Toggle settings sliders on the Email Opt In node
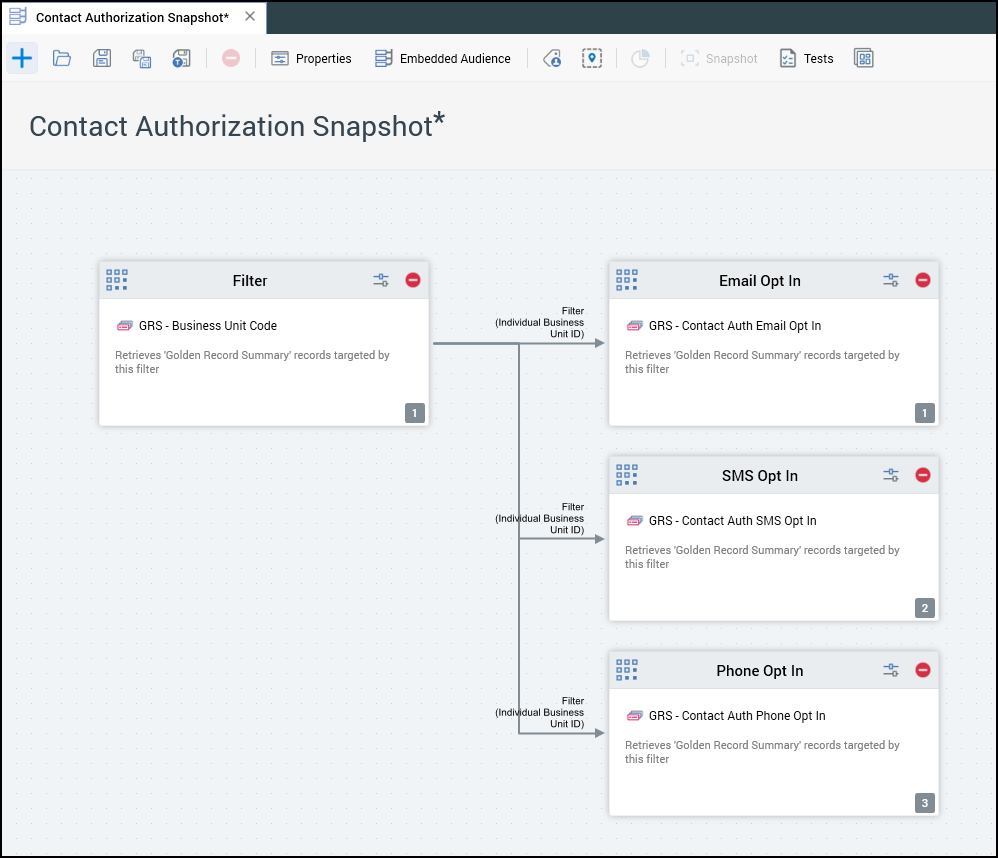The width and height of the screenshot is (998, 858). [x=890, y=280]
